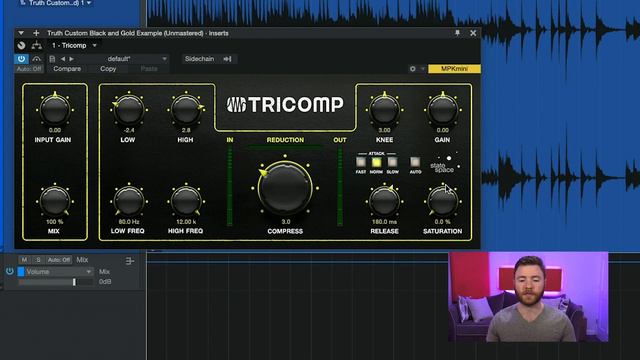Click the MPKmini control link button

click(x=454, y=69)
